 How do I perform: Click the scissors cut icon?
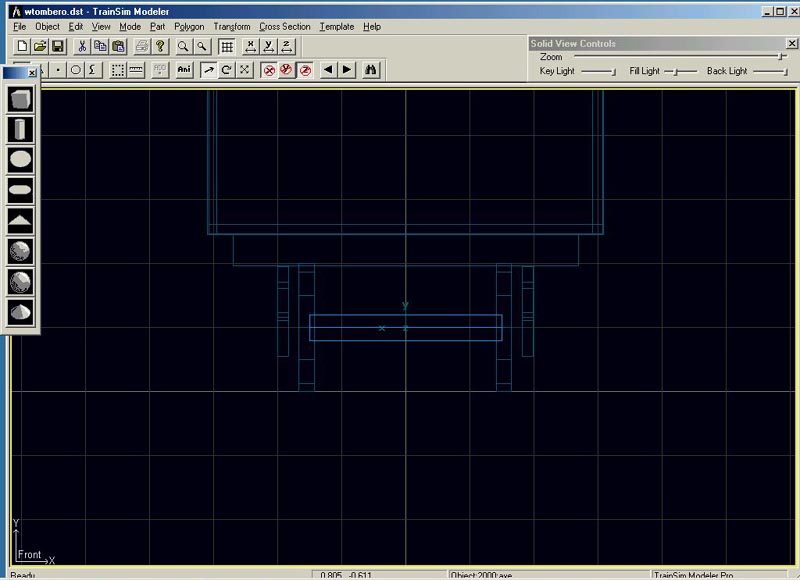83,47
